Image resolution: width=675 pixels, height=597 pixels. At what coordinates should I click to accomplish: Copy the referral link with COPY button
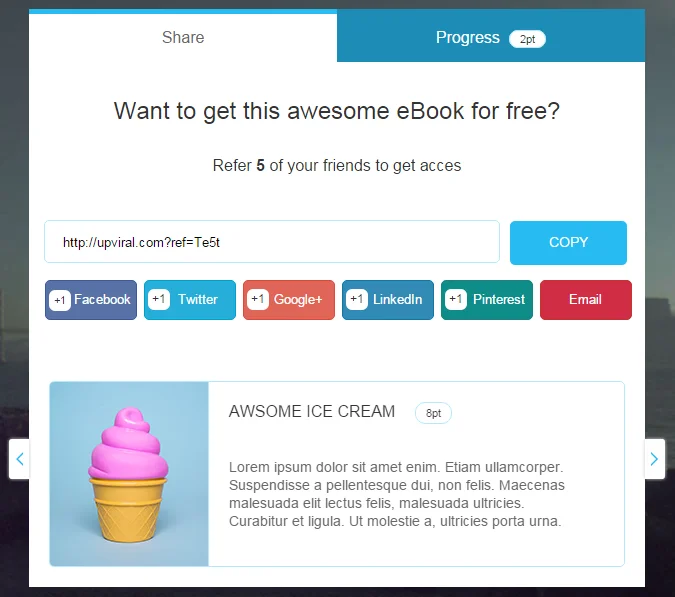point(568,242)
